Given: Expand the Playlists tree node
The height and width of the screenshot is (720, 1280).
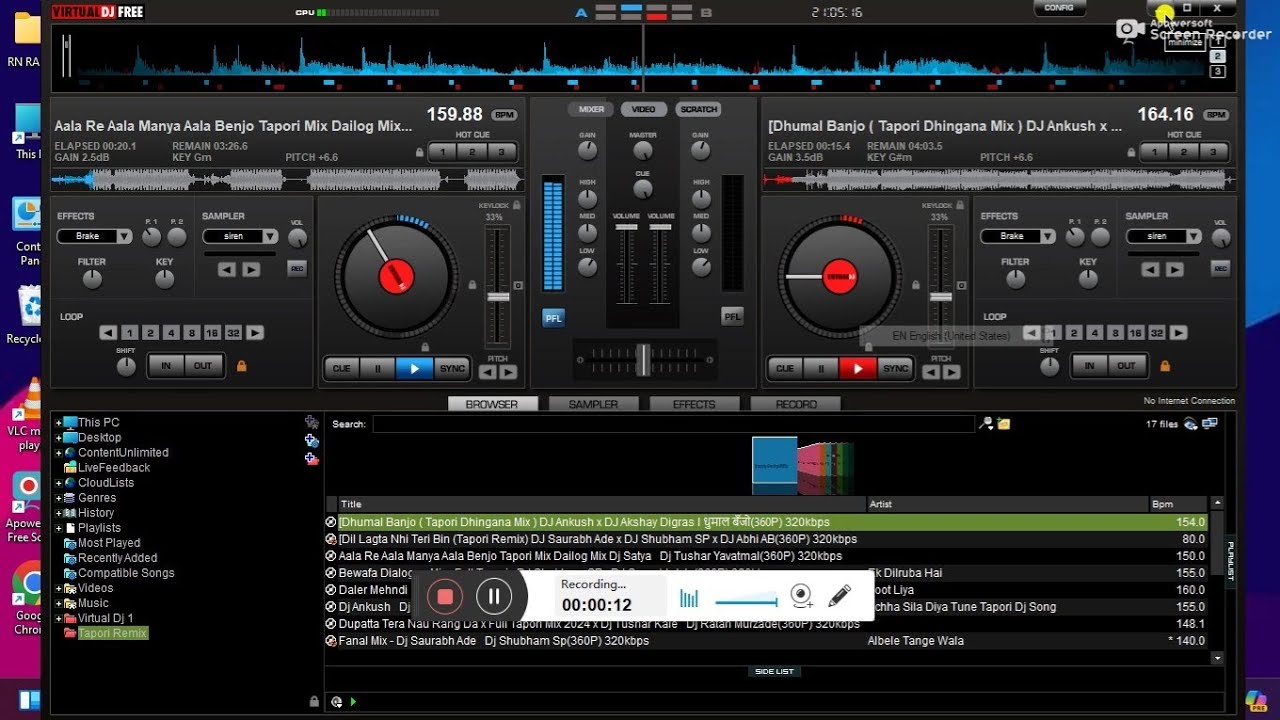Looking at the screenshot, I should click(59, 528).
